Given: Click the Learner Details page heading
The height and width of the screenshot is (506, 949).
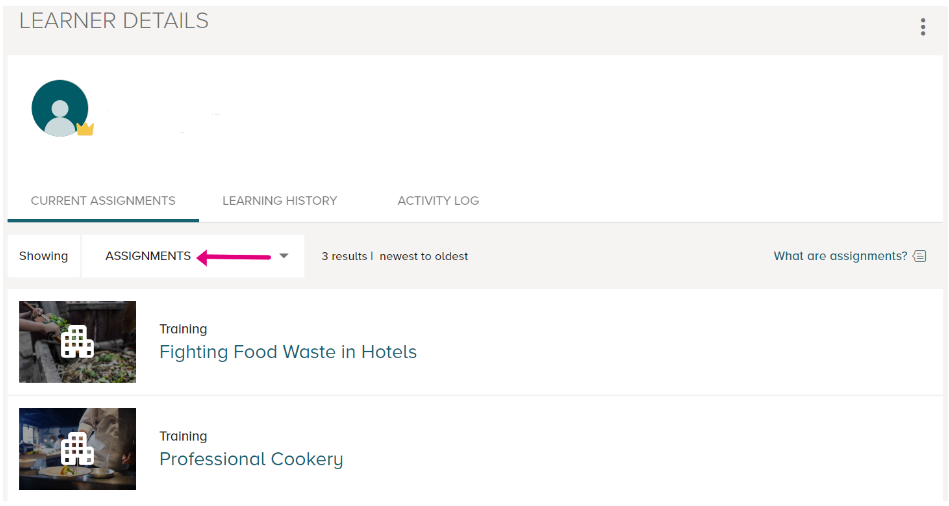Looking at the screenshot, I should pyautogui.click(x=114, y=21).
